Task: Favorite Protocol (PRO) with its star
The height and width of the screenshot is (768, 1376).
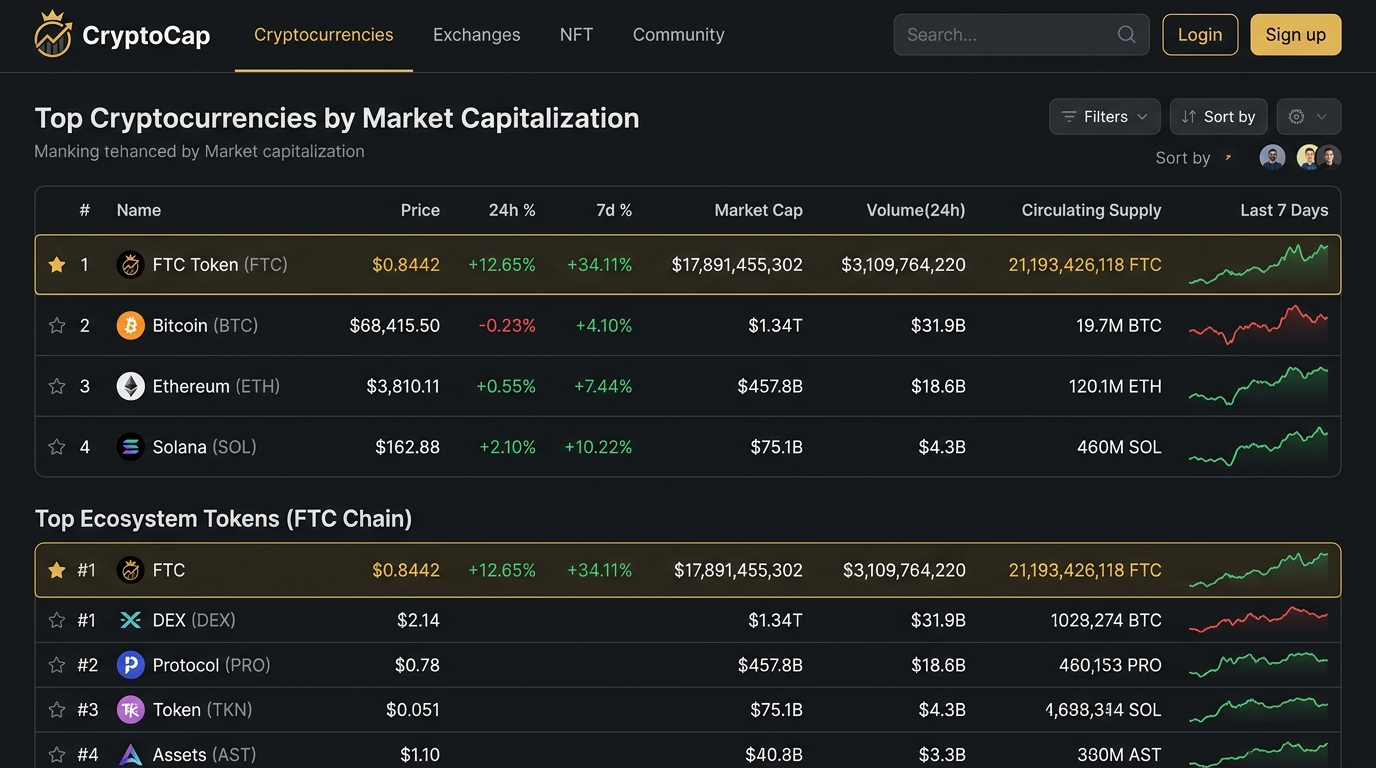Action: [x=57, y=665]
